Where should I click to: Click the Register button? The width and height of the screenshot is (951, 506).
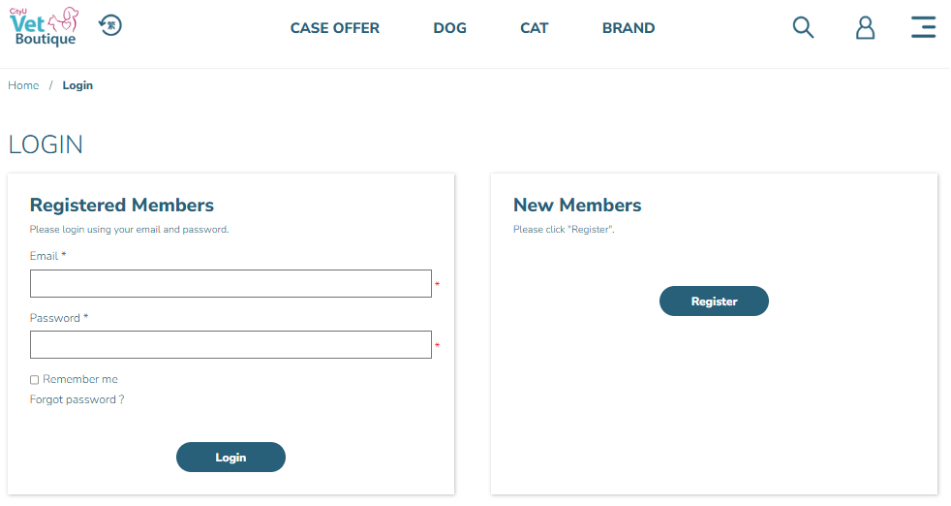(714, 301)
